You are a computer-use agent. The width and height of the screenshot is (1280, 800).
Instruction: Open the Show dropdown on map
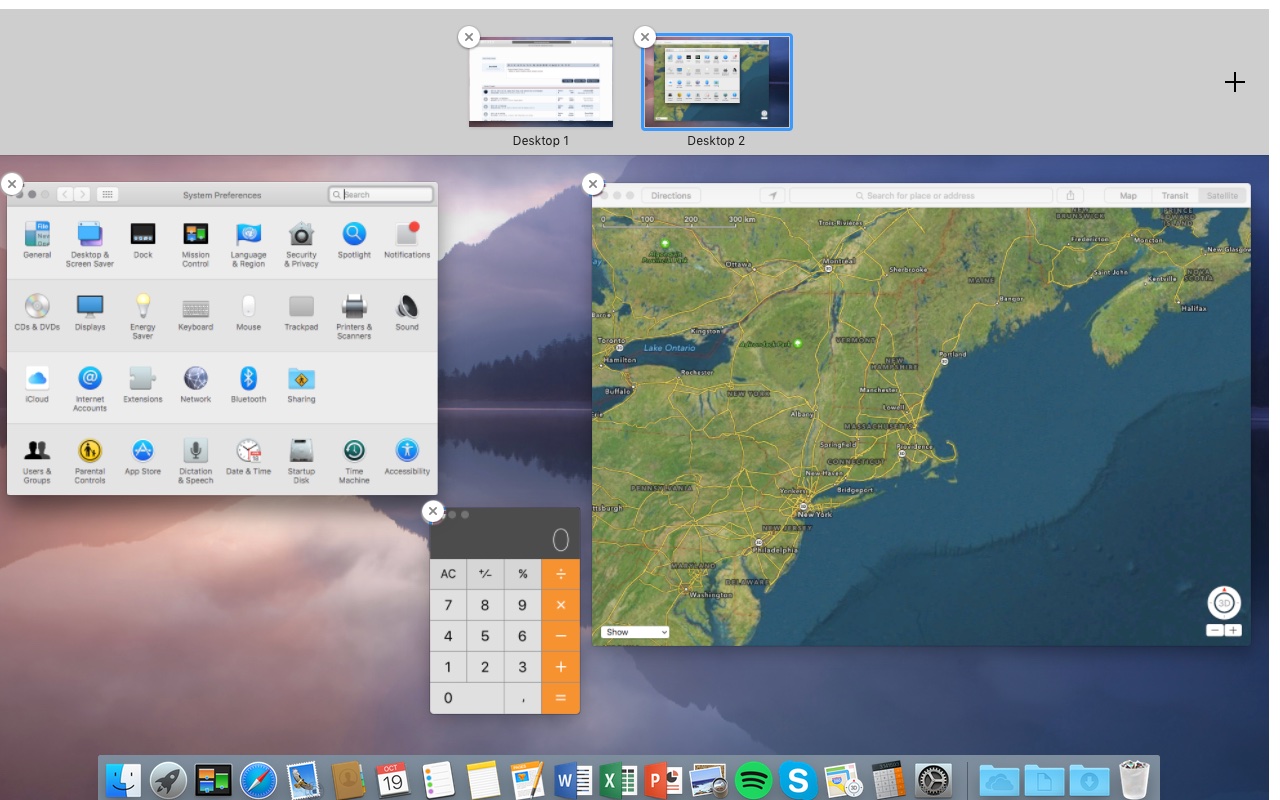click(635, 632)
